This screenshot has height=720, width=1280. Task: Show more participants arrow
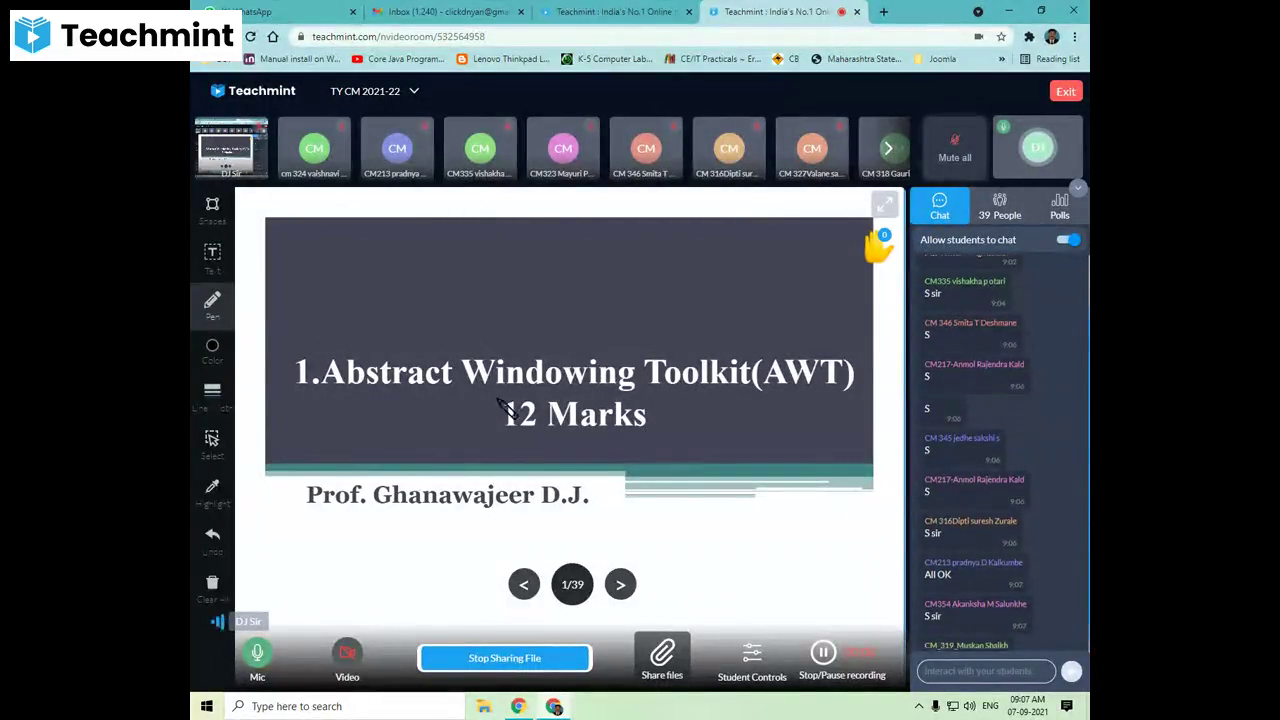tap(888, 148)
